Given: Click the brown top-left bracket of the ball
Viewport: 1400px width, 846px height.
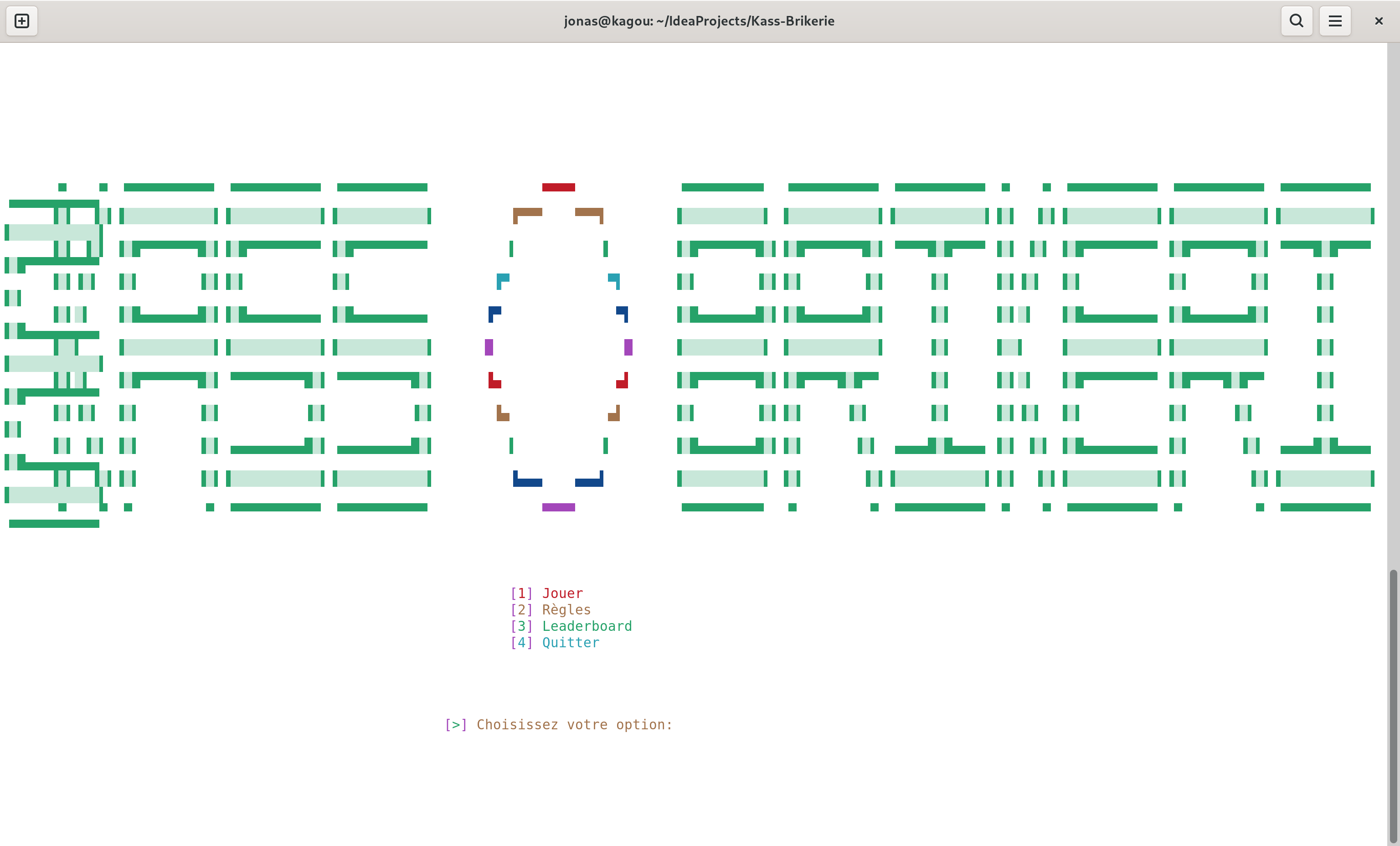Looking at the screenshot, I should point(527,215).
